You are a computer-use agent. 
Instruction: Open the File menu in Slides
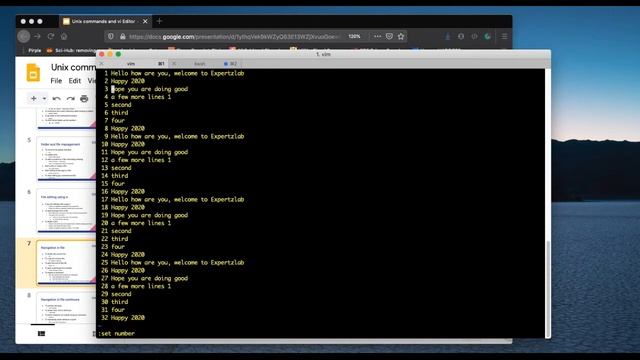tap(56, 81)
